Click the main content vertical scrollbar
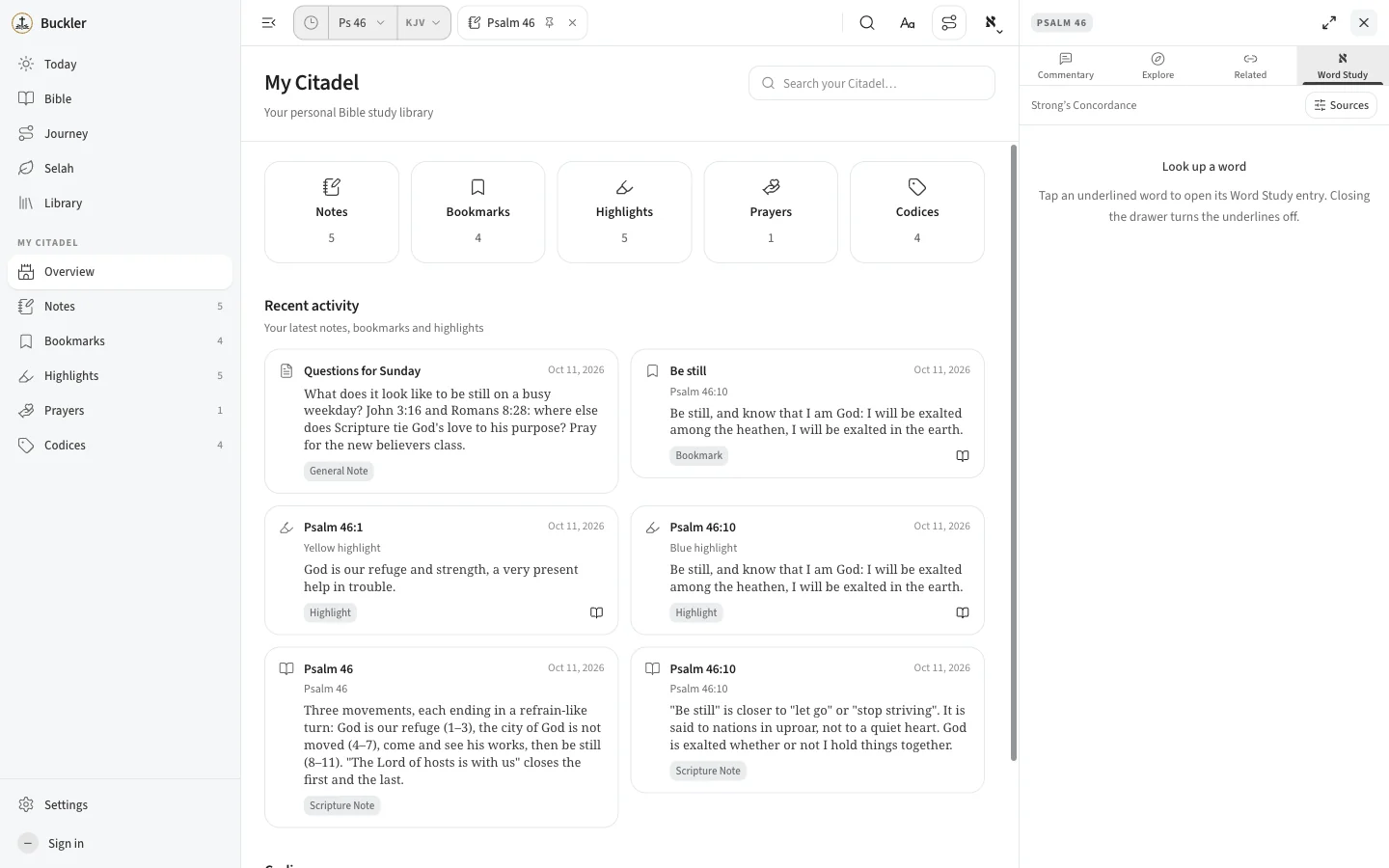The height and width of the screenshot is (868, 1389). coord(1014,453)
